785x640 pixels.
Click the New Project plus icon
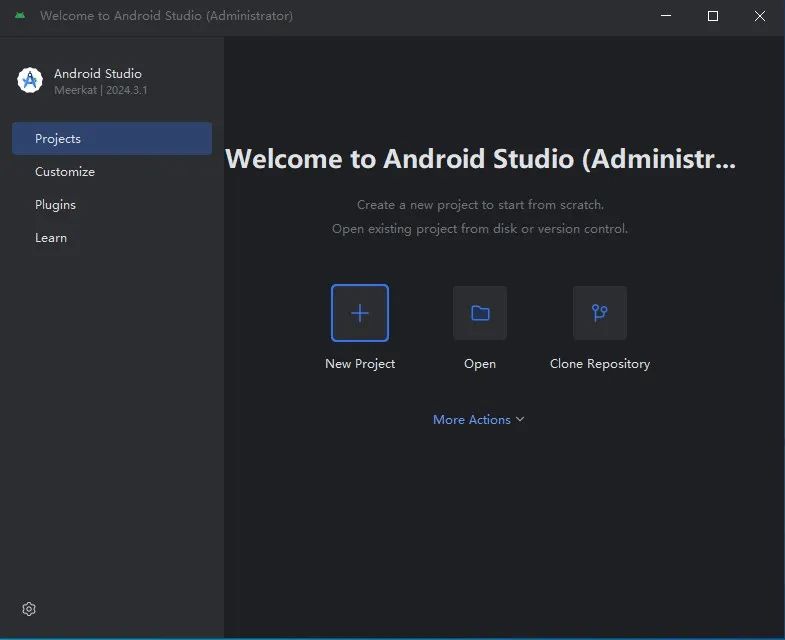359,313
